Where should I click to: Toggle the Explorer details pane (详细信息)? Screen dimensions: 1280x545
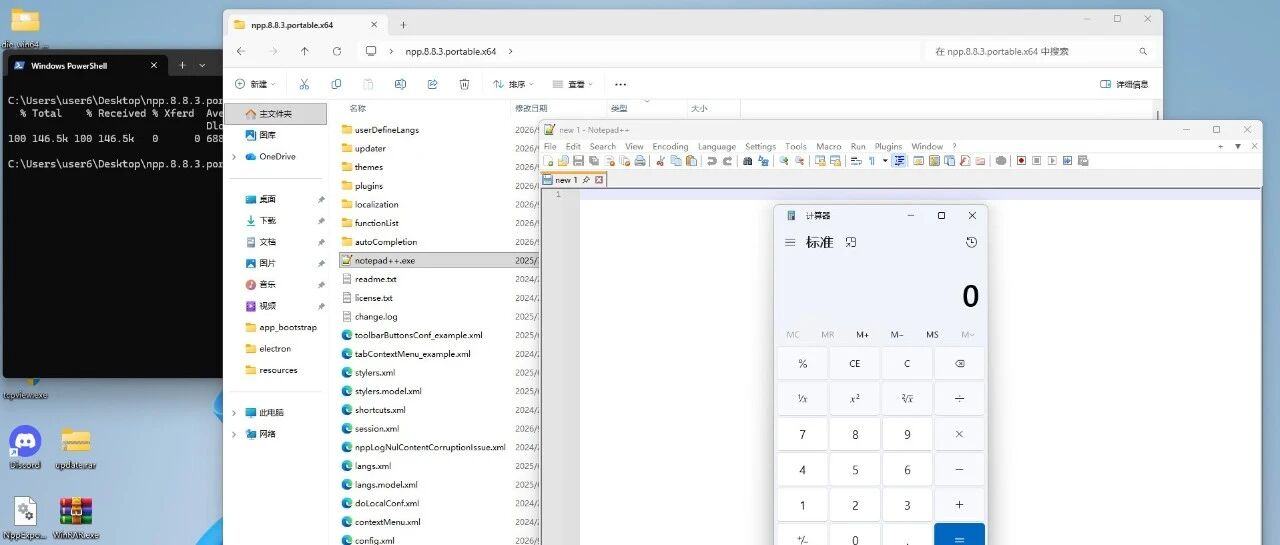click(x=1124, y=85)
